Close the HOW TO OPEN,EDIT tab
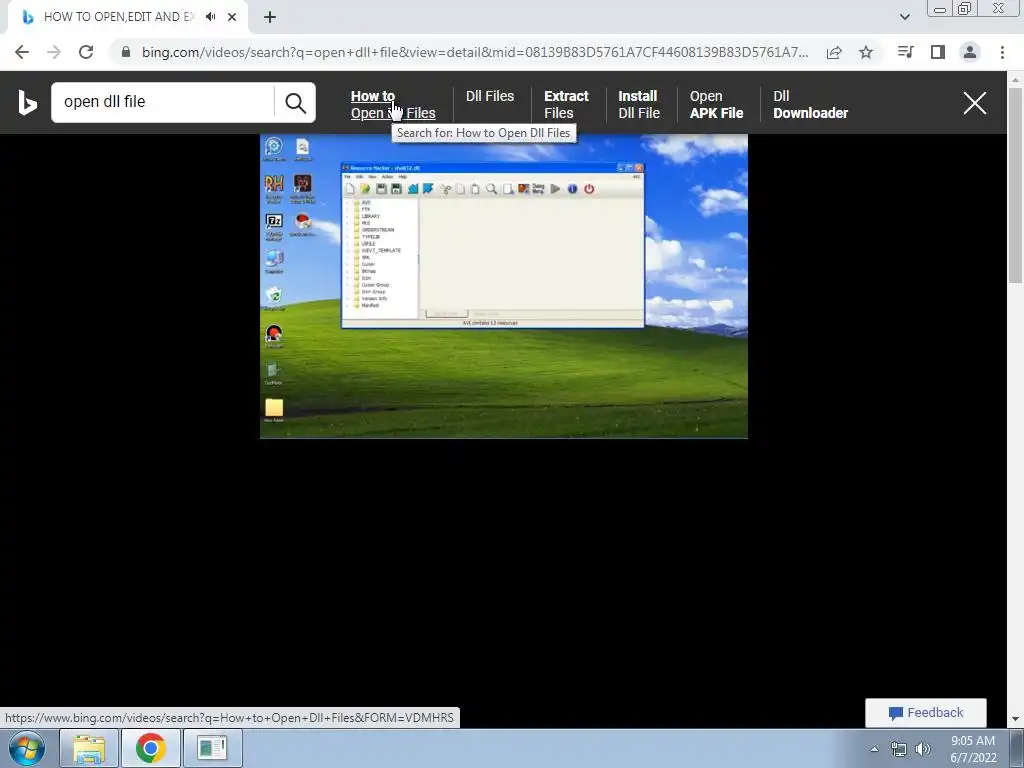 [232, 17]
